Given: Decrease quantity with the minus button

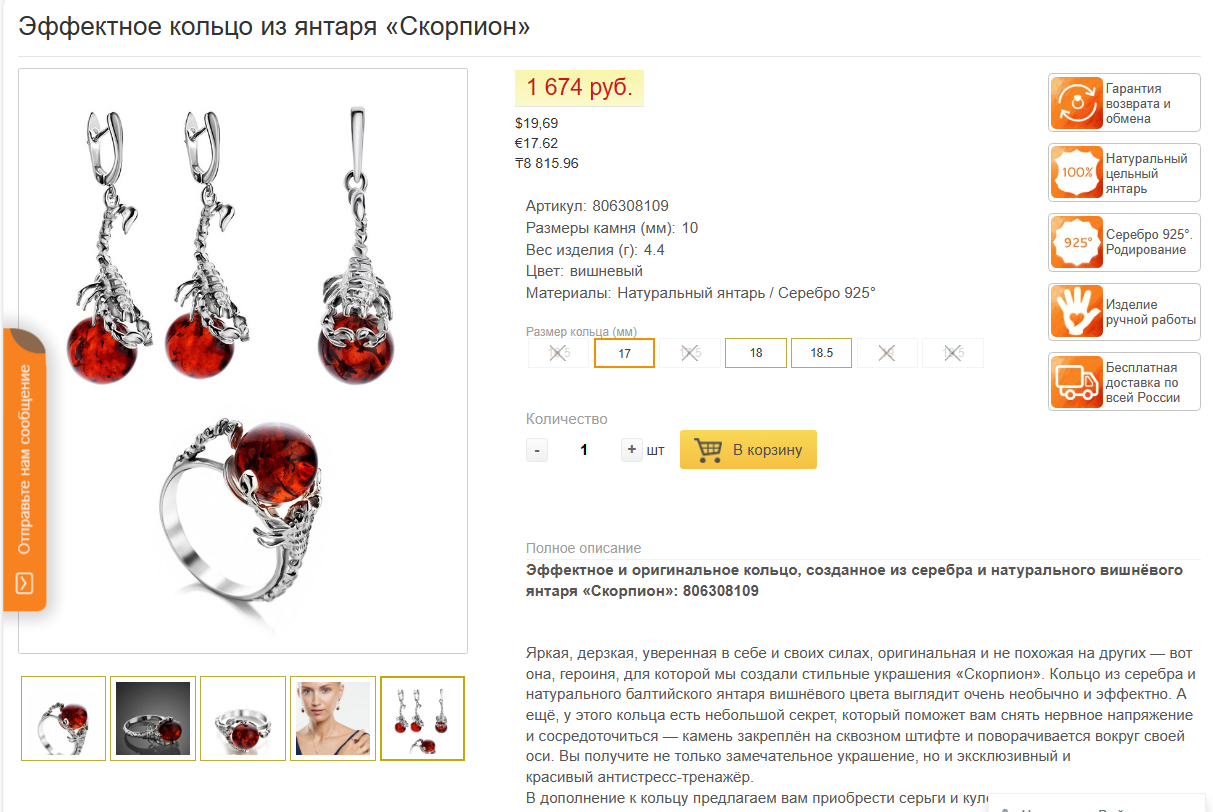Looking at the screenshot, I should tap(537, 450).
